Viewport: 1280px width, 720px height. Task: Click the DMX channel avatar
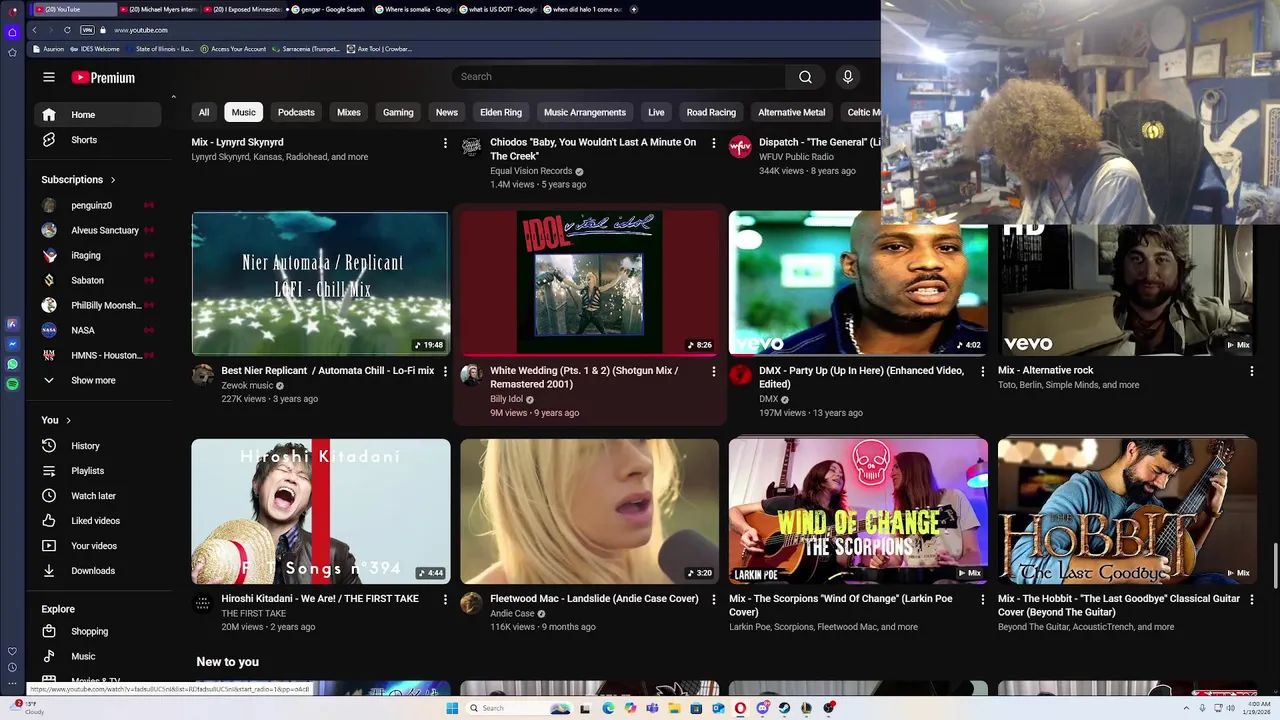[740, 375]
